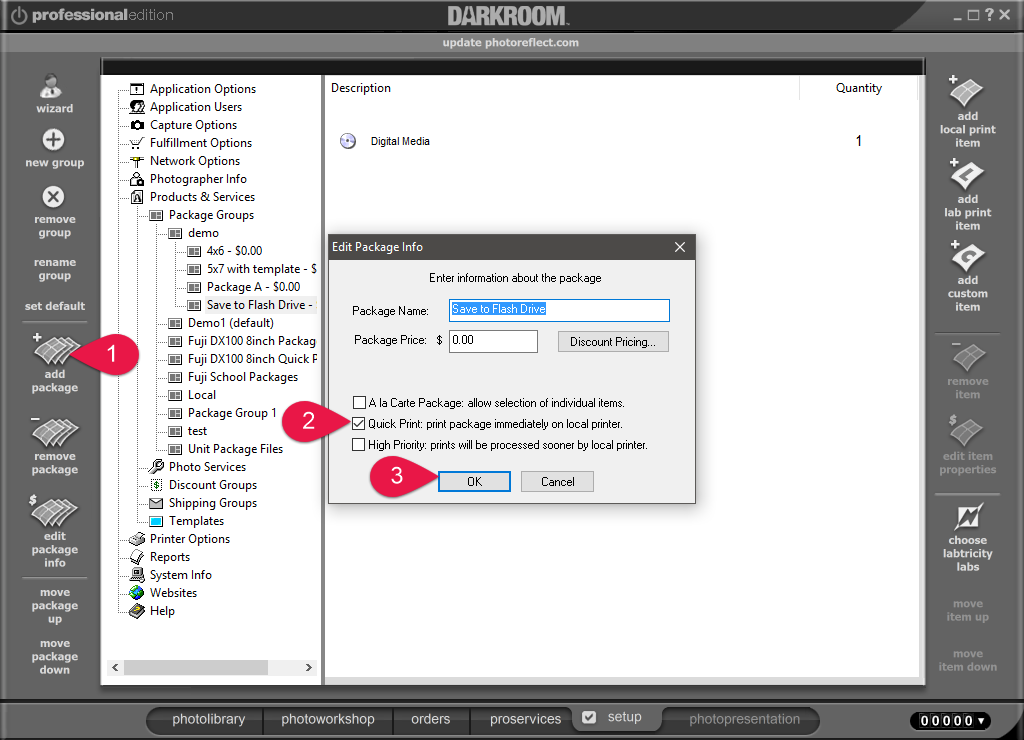Add a custom item
Image resolution: width=1024 pixels, height=740 pixels.
pos(967,277)
